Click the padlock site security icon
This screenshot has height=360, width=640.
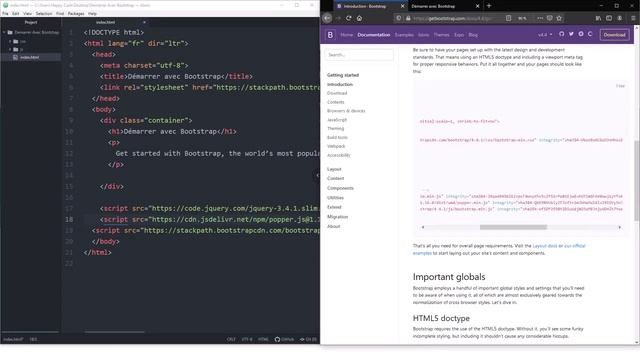click(408, 18)
